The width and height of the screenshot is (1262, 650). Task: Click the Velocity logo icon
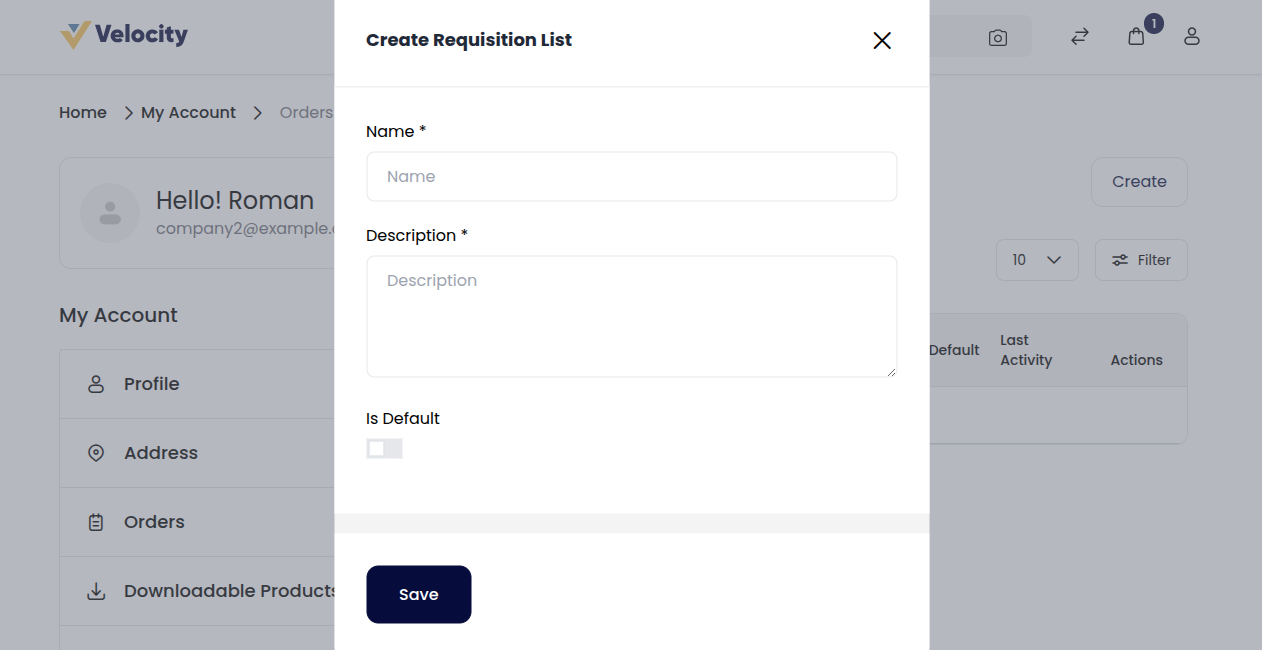[76, 33]
